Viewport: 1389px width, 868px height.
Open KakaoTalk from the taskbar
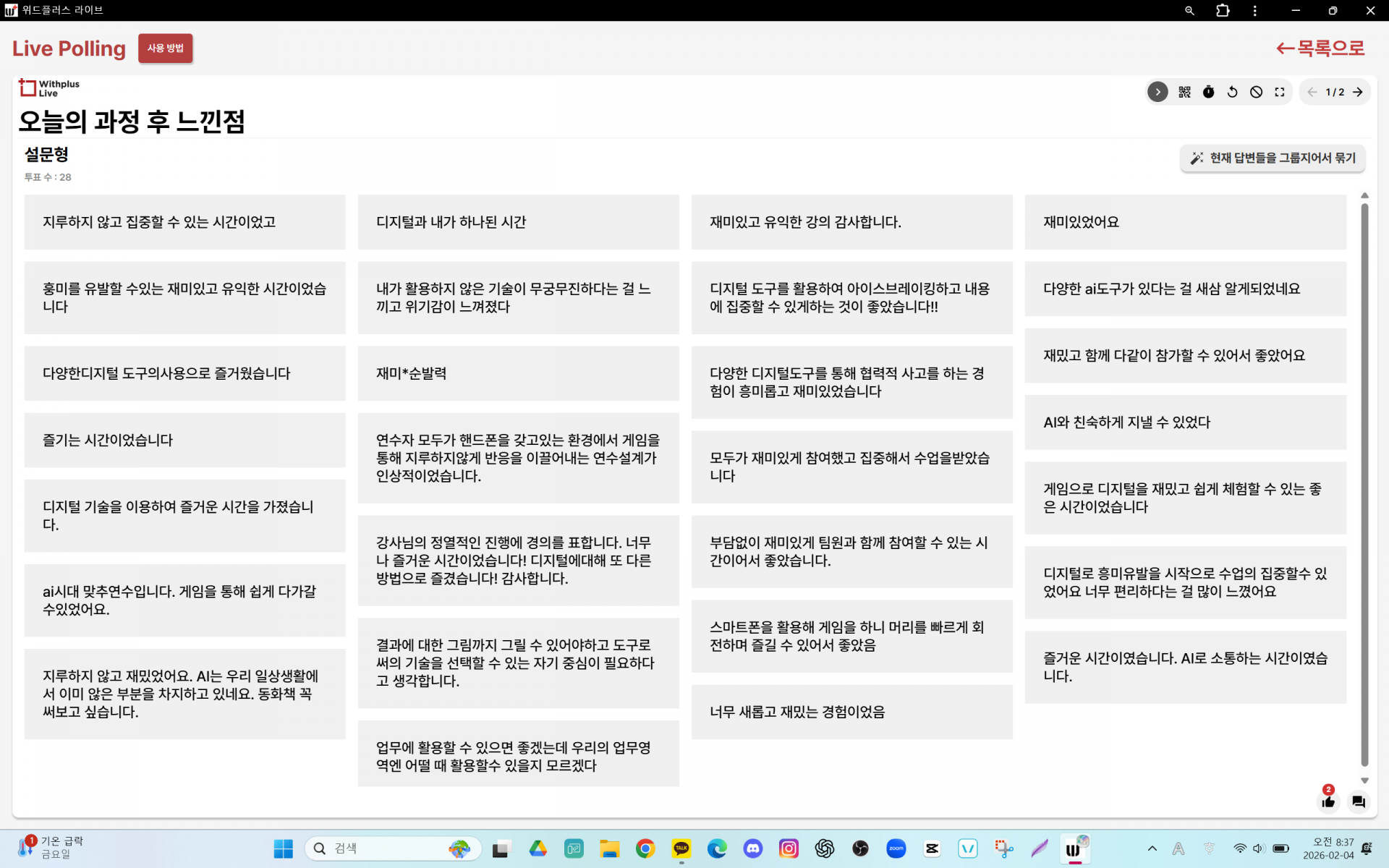[681, 848]
